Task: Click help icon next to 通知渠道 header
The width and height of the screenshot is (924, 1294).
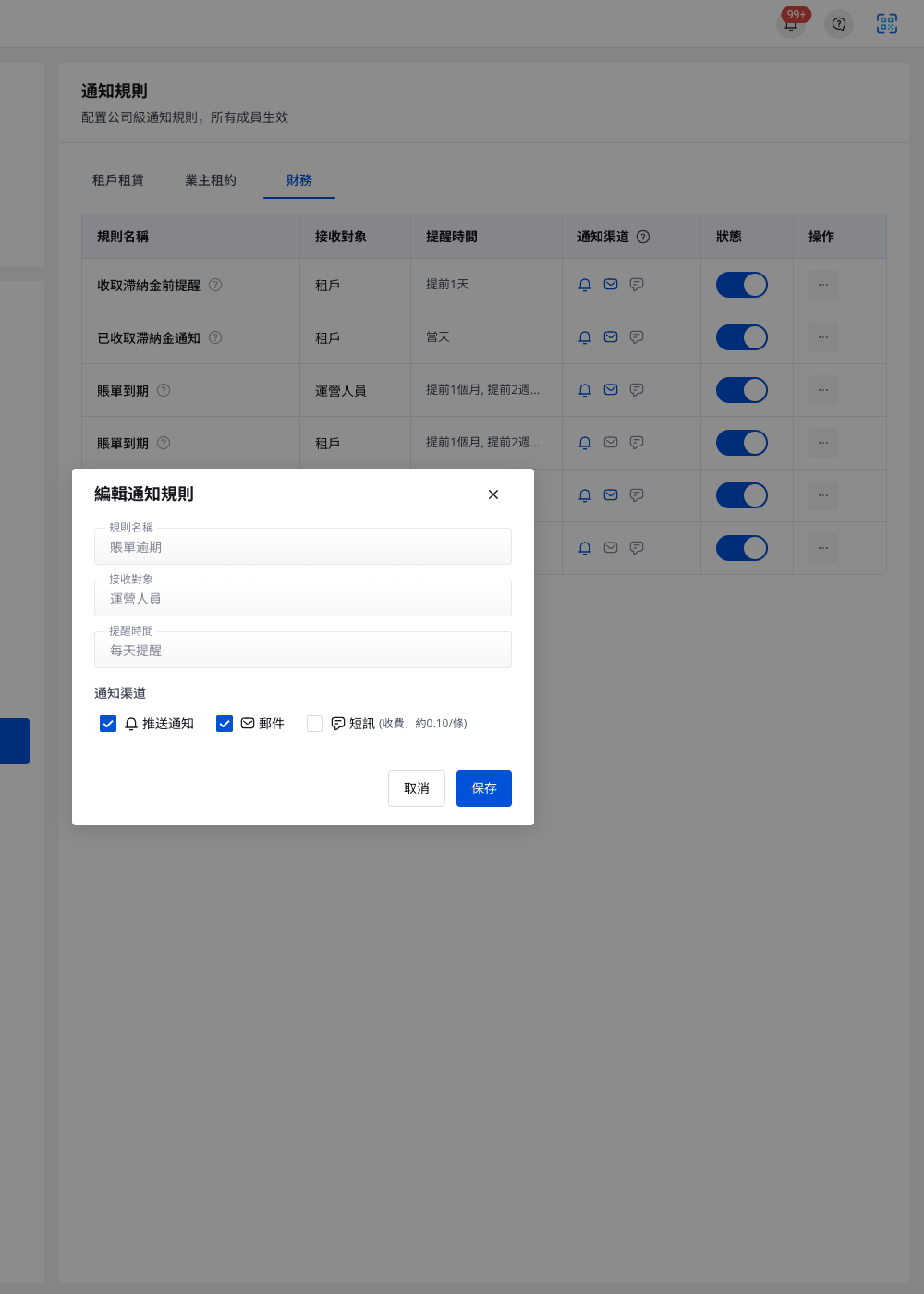Action: 643,237
